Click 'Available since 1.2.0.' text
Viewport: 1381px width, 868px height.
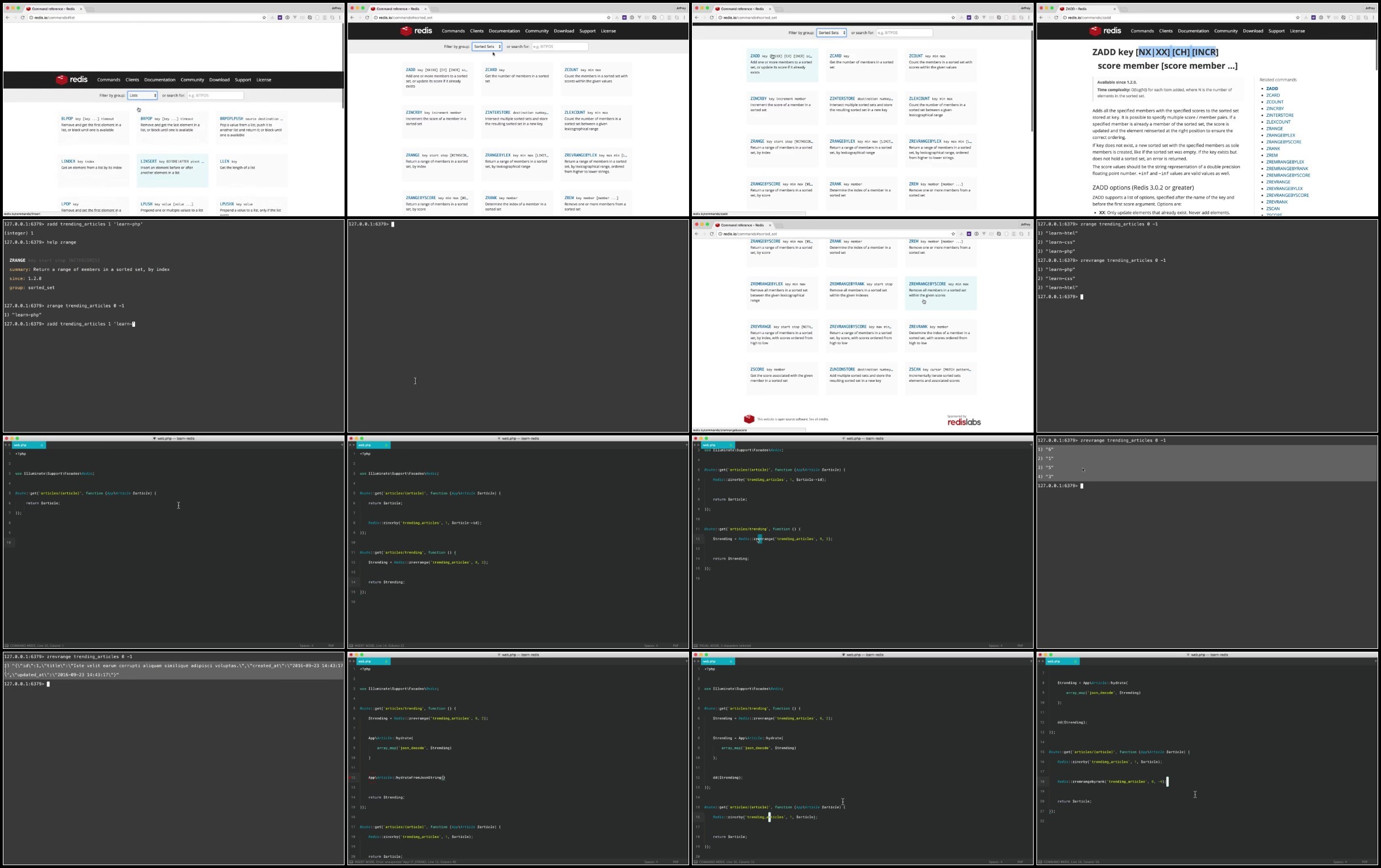pyautogui.click(x=1117, y=83)
